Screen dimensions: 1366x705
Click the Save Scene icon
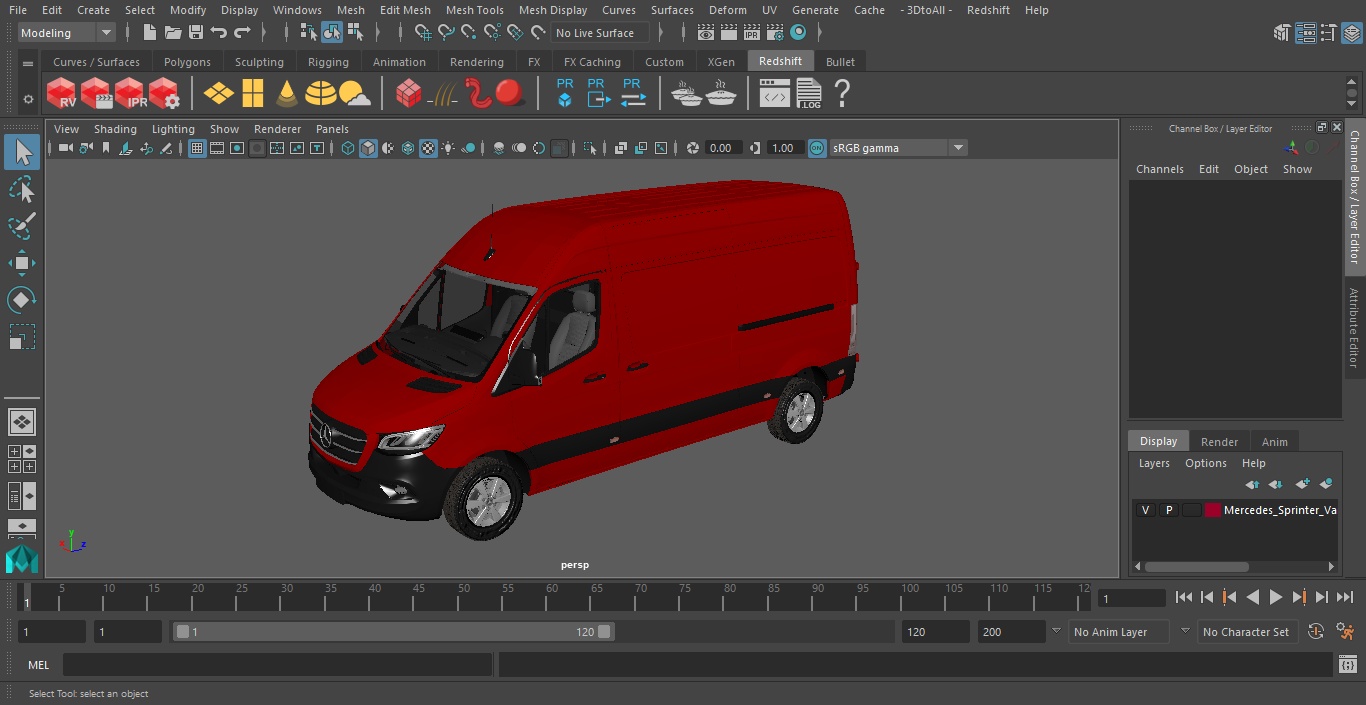tap(196, 32)
